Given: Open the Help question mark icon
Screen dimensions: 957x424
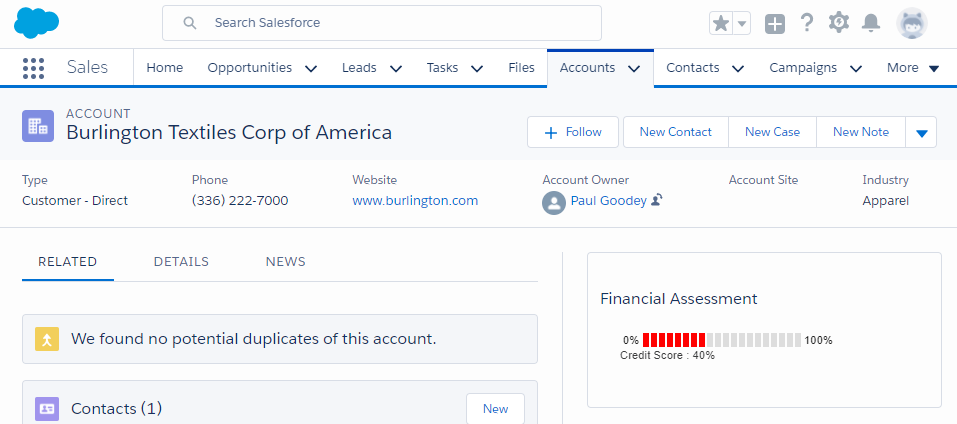Looking at the screenshot, I should pos(807,23).
